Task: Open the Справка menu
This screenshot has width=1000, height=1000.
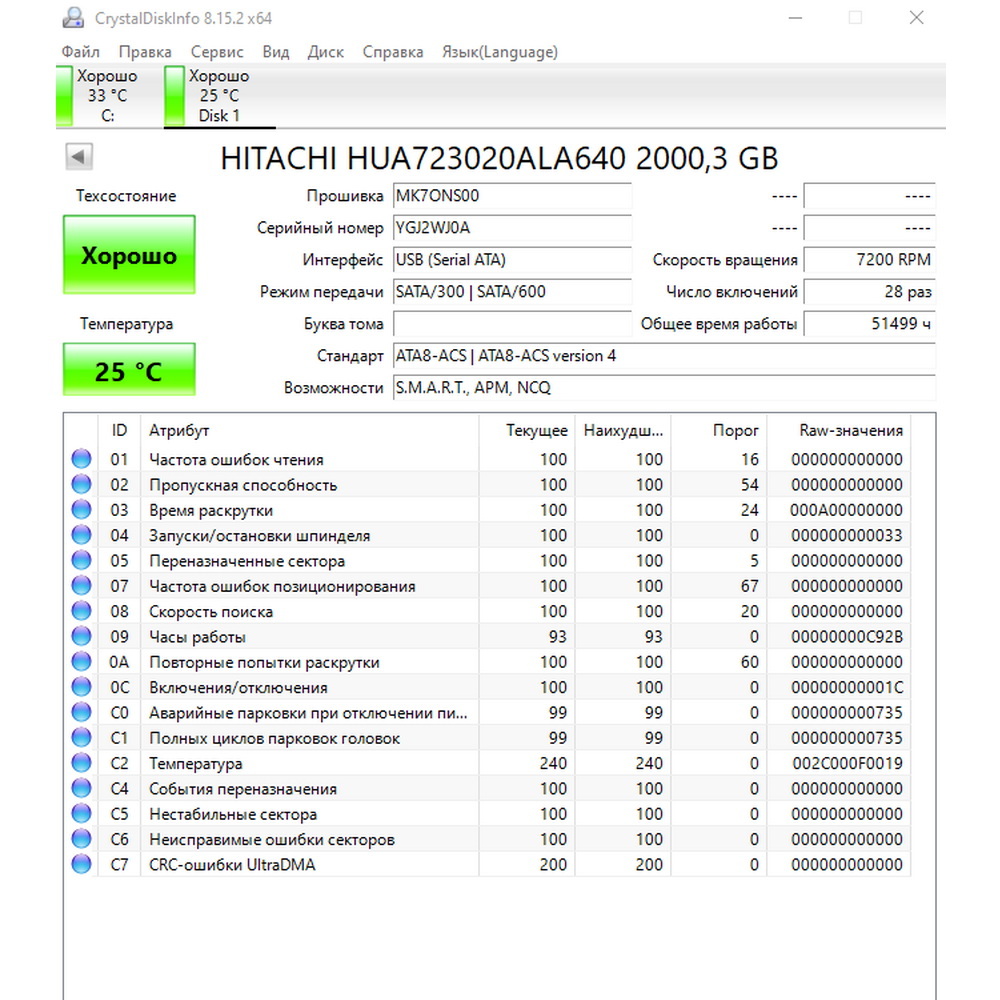Action: click(x=393, y=52)
